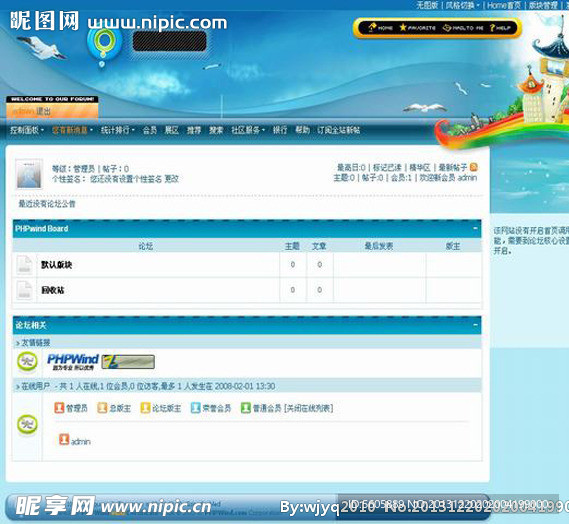Click the 回收站 forum folder icon
Viewport: 569px width, 524px height.
pos(24,290)
